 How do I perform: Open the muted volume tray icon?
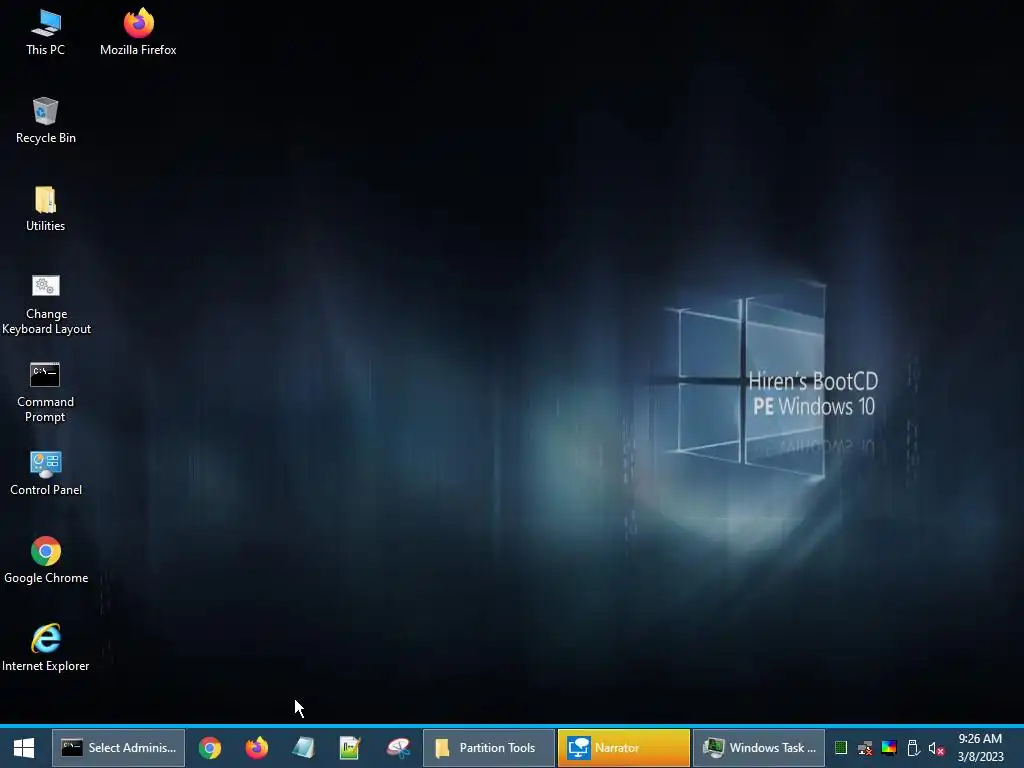[x=936, y=748]
